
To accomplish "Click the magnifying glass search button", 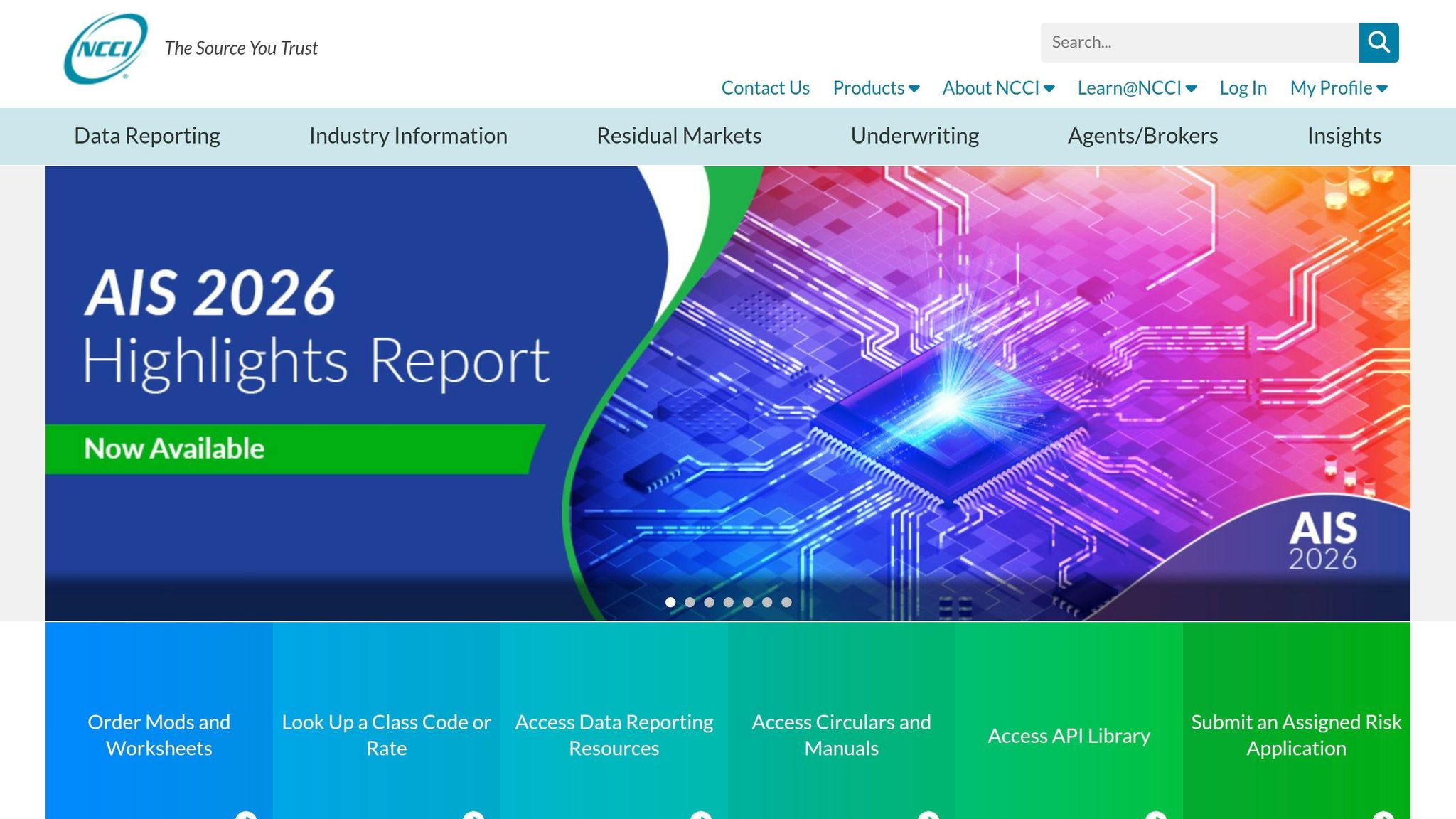I will (1379, 43).
